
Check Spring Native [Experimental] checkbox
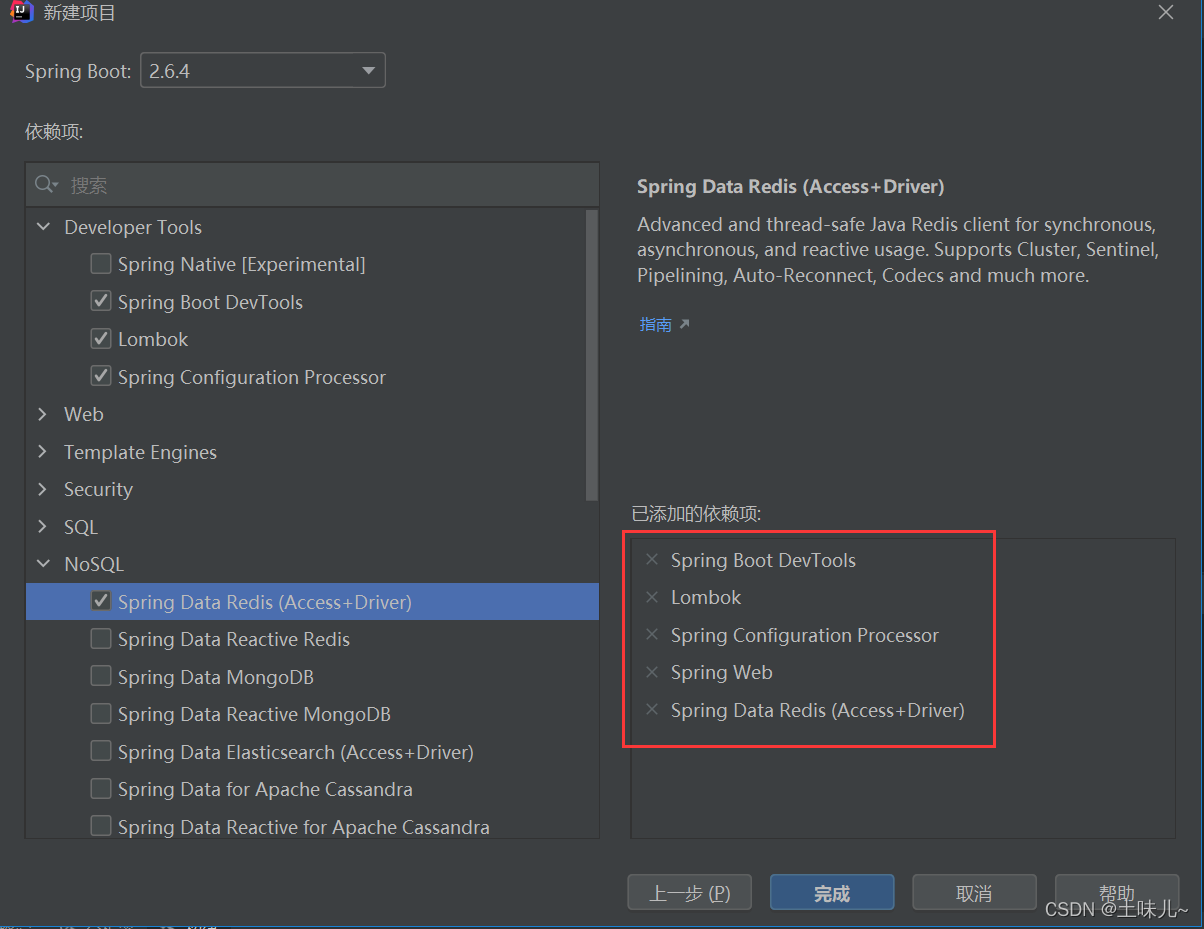point(101,264)
